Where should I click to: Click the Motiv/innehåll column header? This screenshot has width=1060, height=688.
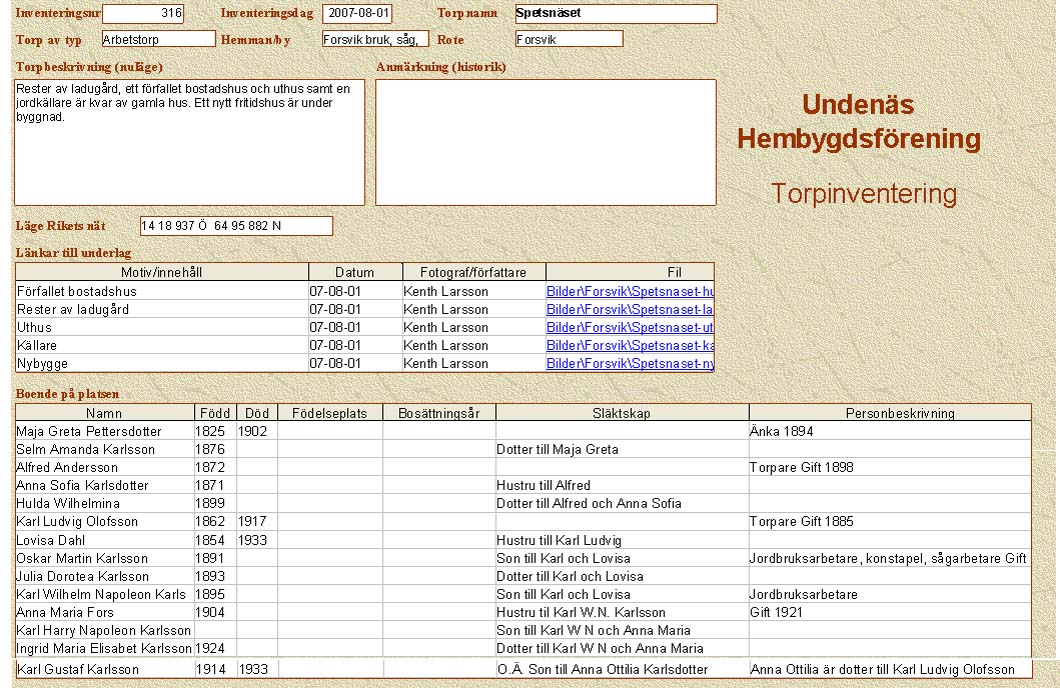[x=161, y=272]
